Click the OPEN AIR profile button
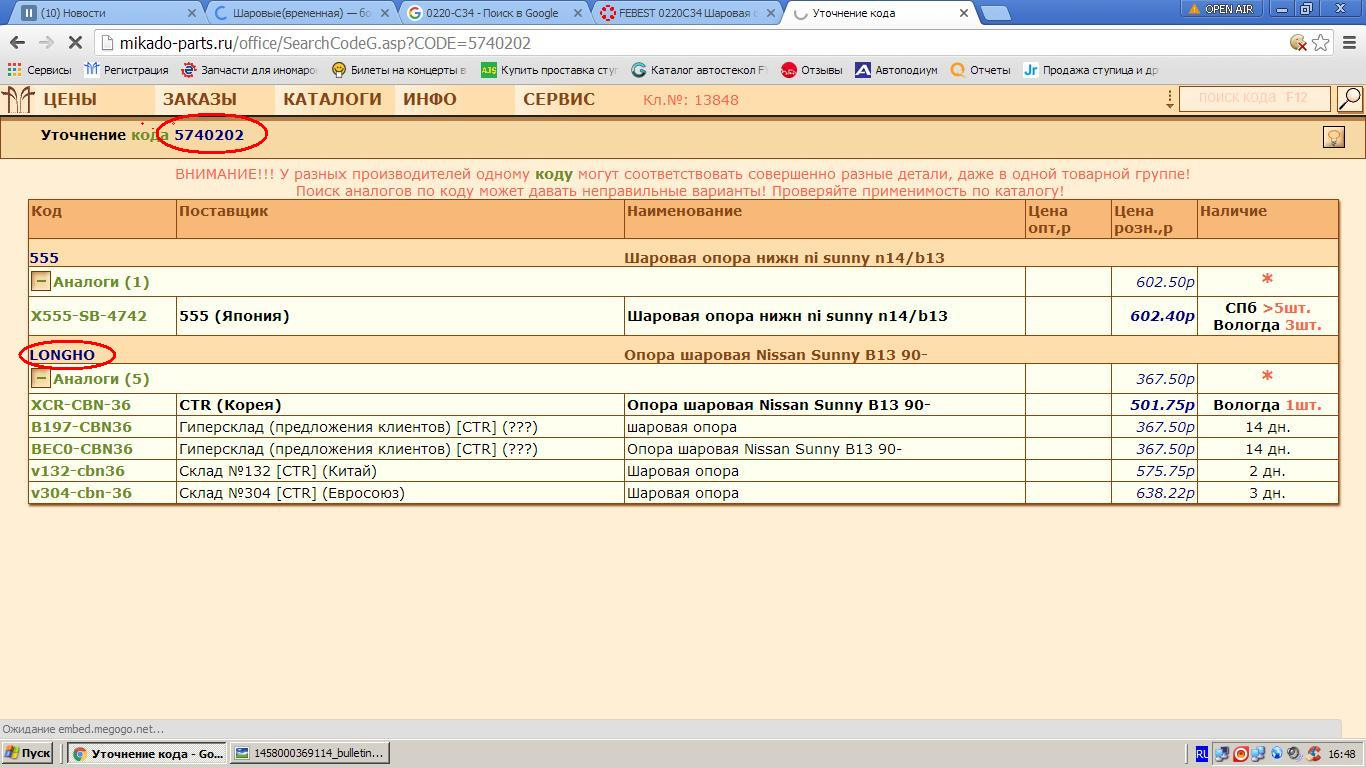1366x768 pixels. [x=1220, y=9]
